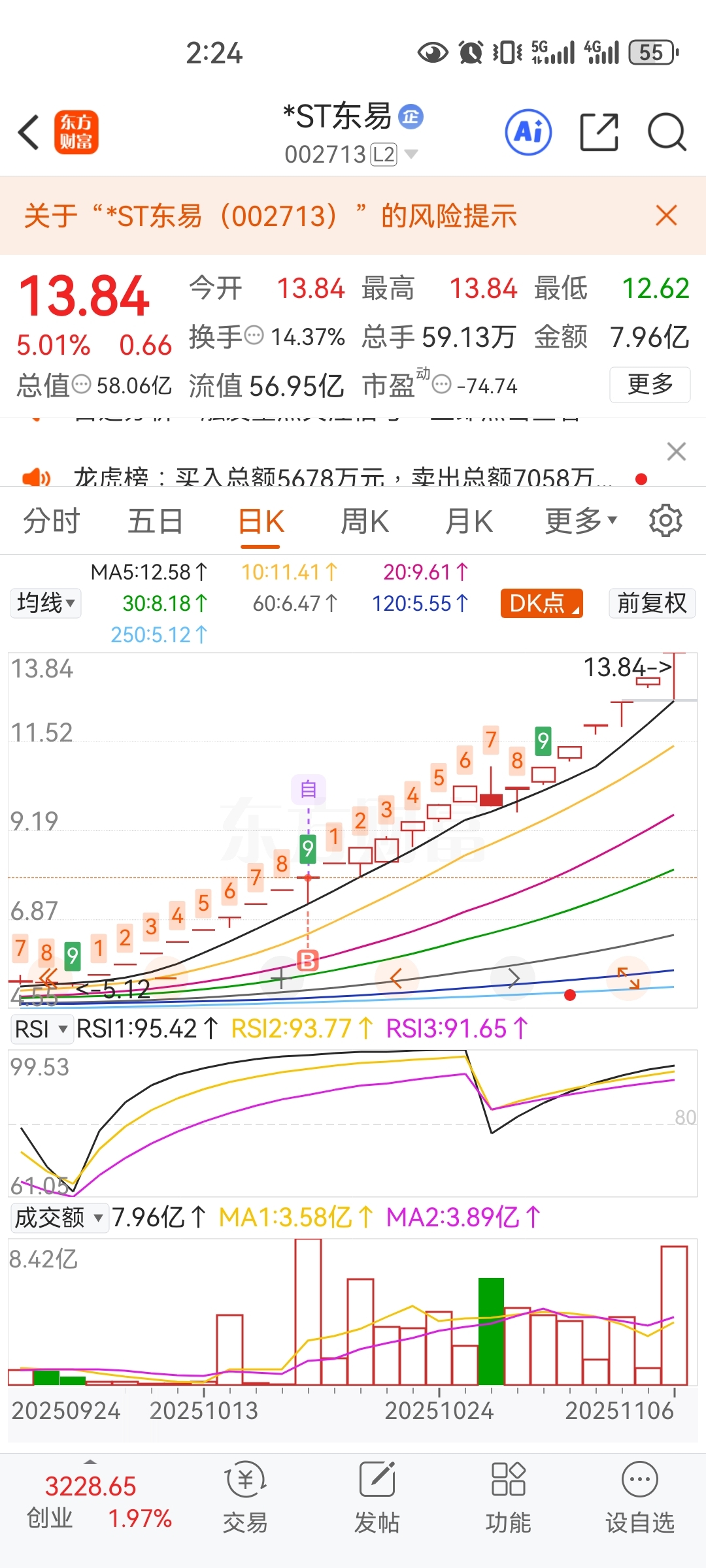The width and height of the screenshot is (706, 1568).
Task: Dismiss the 龙虎榜 news ticker
Action: (x=676, y=451)
